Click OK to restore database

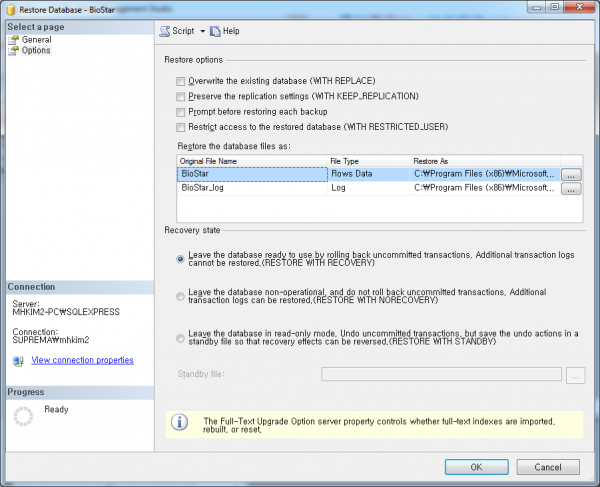click(x=476, y=466)
